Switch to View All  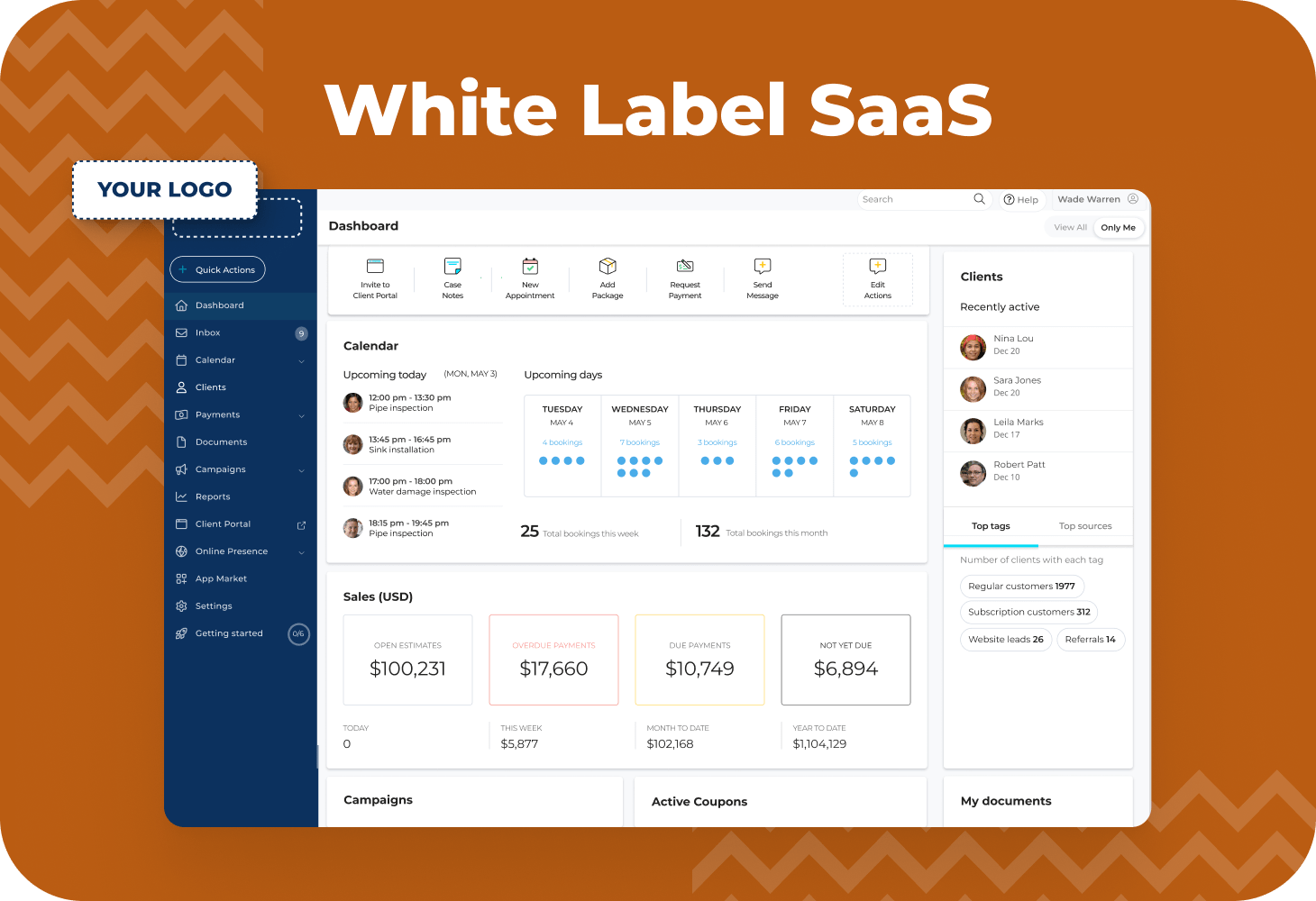(1070, 228)
